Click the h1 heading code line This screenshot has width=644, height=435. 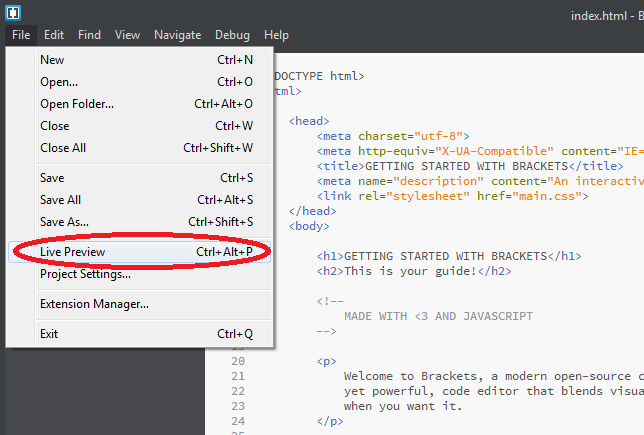(449, 256)
